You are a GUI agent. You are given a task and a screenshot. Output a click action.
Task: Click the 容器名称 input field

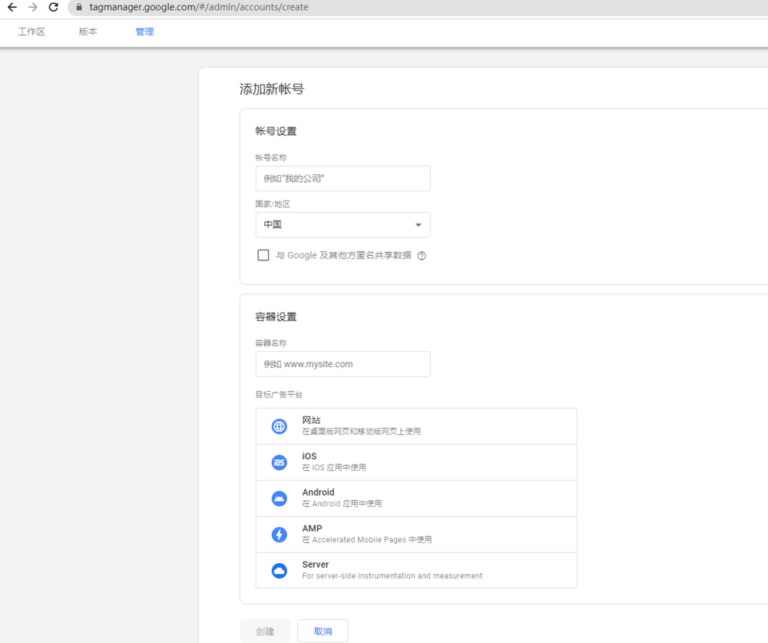(x=343, y=364)
